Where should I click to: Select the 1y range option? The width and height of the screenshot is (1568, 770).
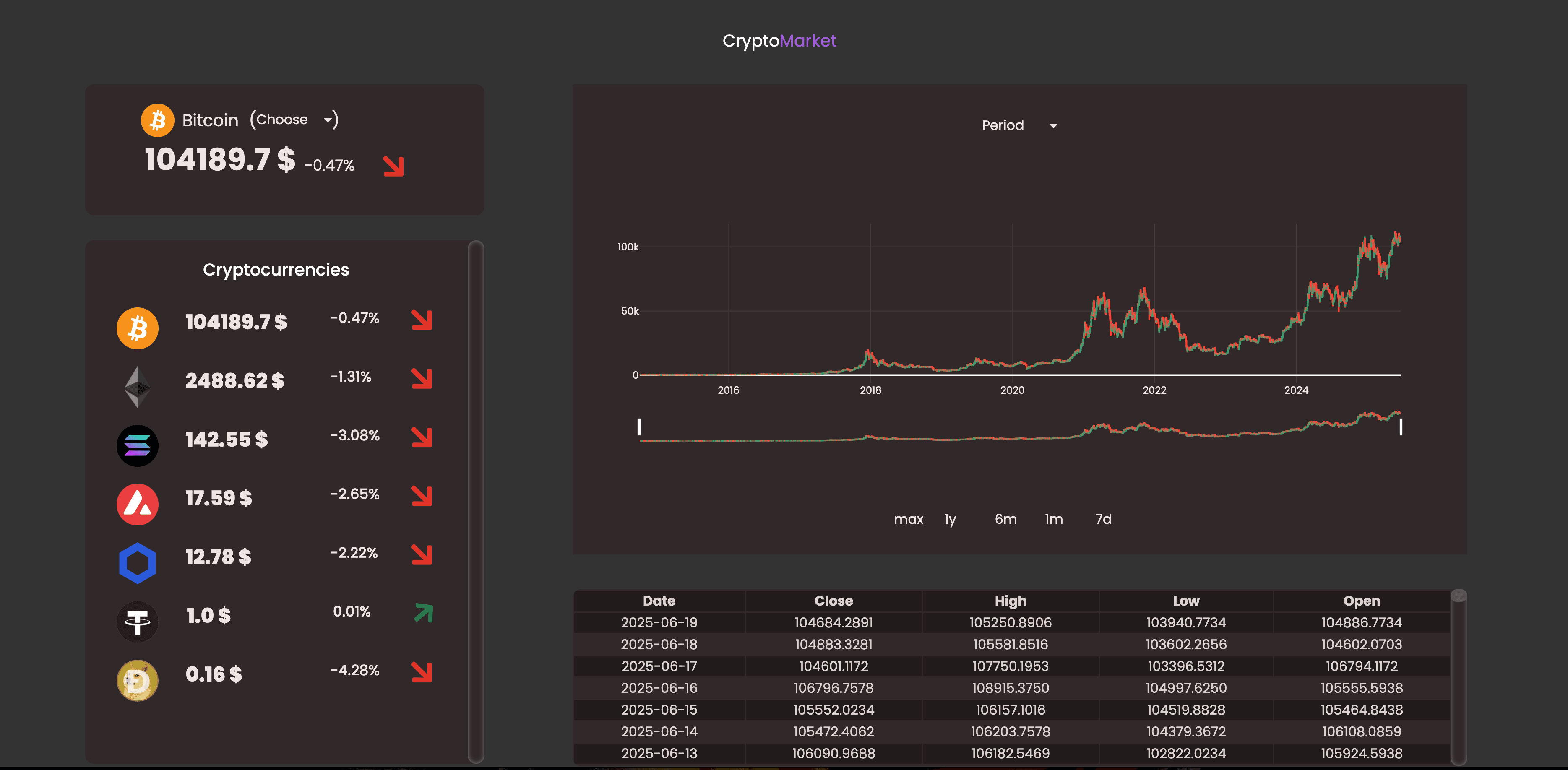[x=950, y=519]
